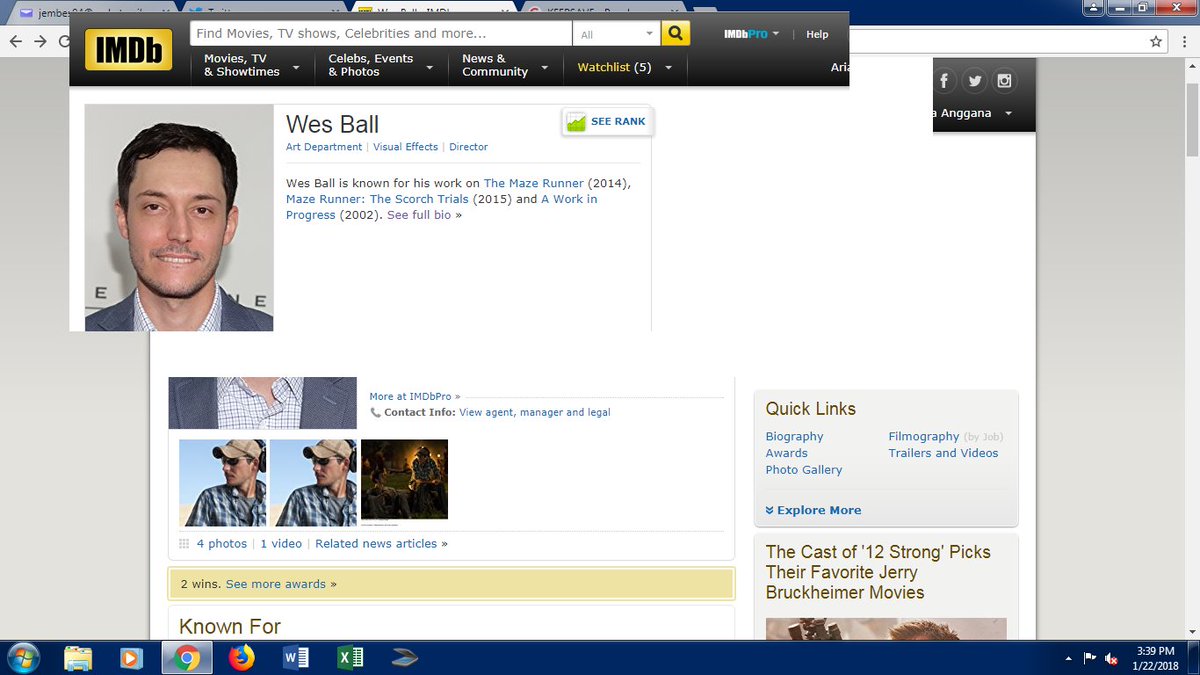Click See full bio link

[419, 215]
